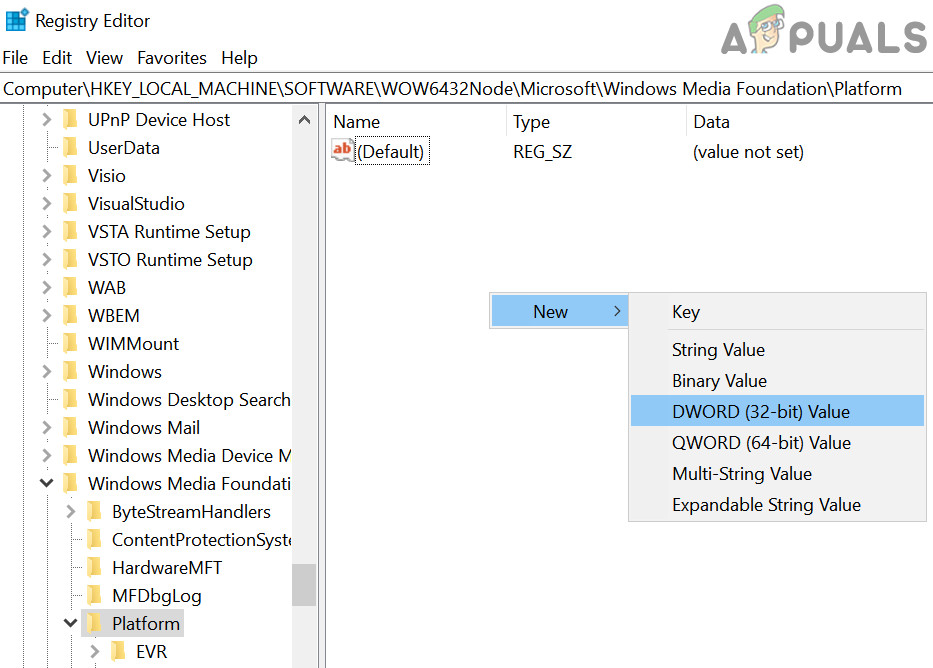This screenshot has width=933, height=668.
Task: Expand the WAB key
Action: [46, 287]
